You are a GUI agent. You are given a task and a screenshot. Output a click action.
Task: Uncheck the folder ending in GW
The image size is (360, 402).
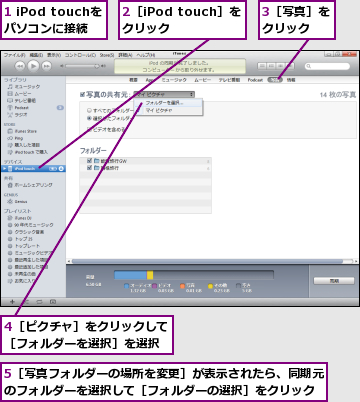[x=89, y=161]
